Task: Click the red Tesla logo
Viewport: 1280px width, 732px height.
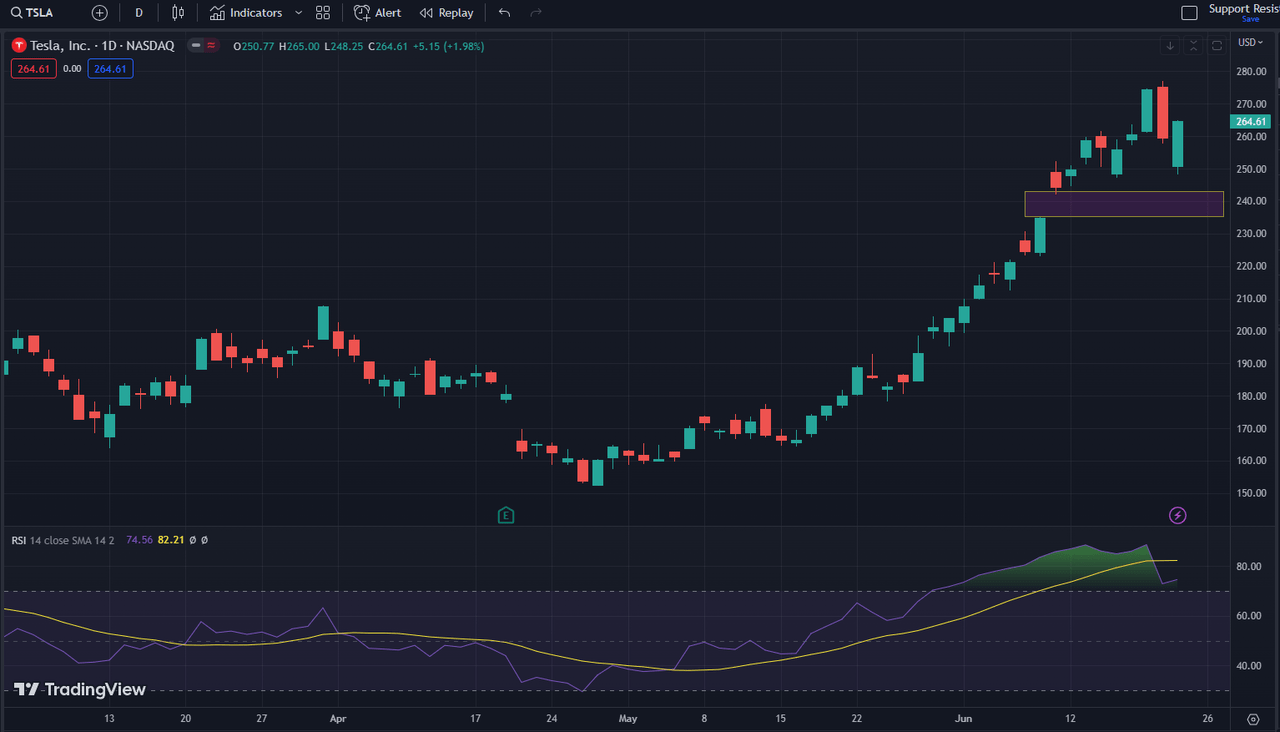Action: [x=19, y=46]
